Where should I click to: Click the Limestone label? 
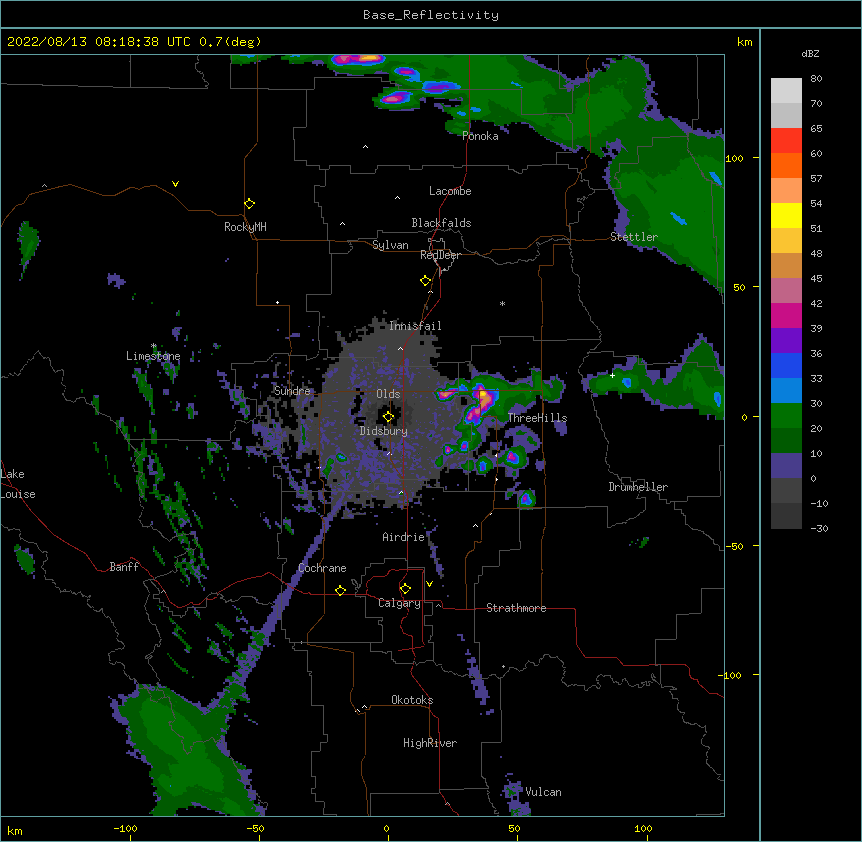click(153, 356)
